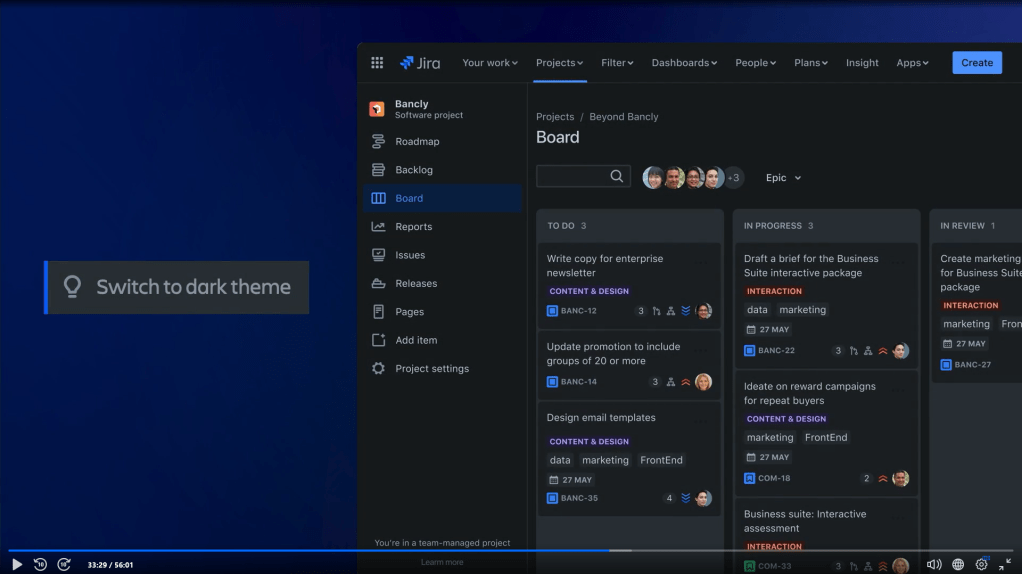1022x574 pixels.
Task: Open Roadmap in the project sidebar
Action: pos(416,142)
